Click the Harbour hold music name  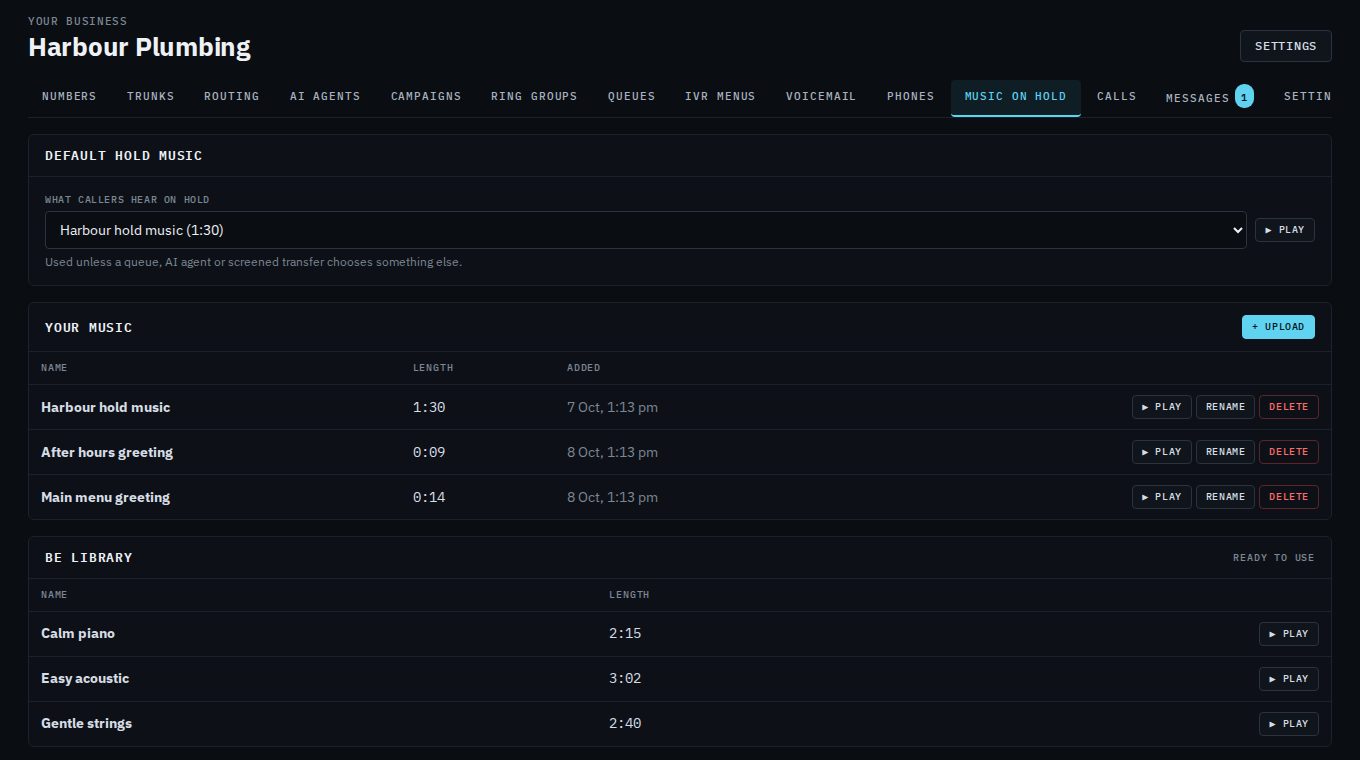[105, 407]
